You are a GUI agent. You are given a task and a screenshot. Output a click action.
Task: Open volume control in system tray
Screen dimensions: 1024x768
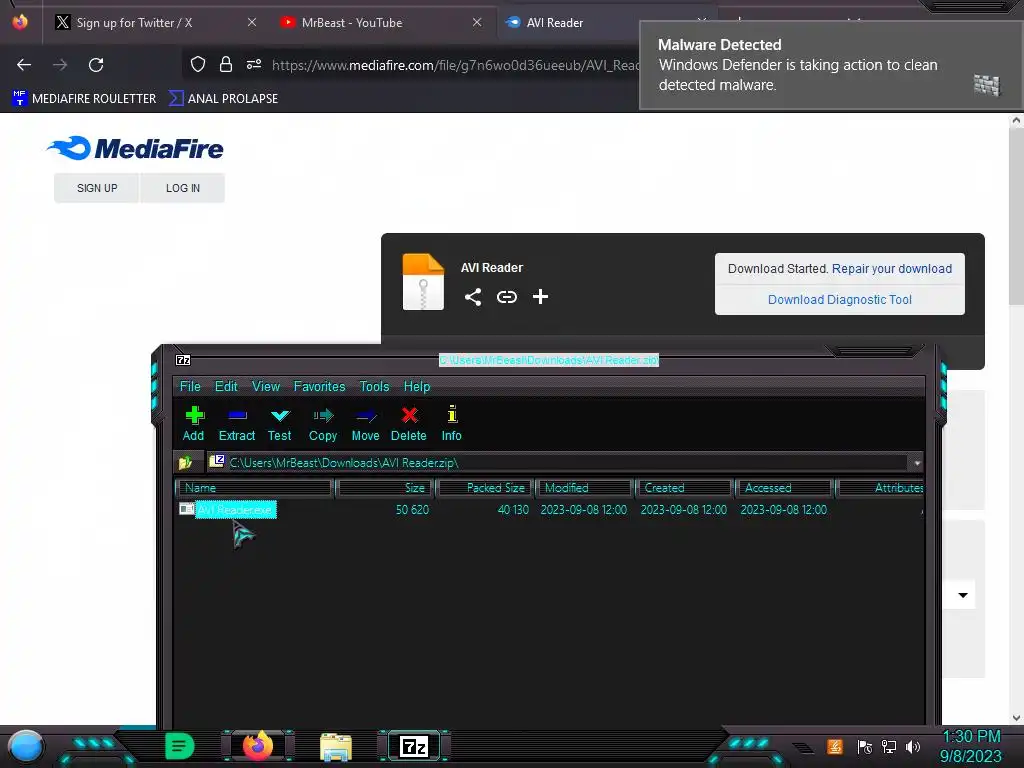click(x=913, y=746)
